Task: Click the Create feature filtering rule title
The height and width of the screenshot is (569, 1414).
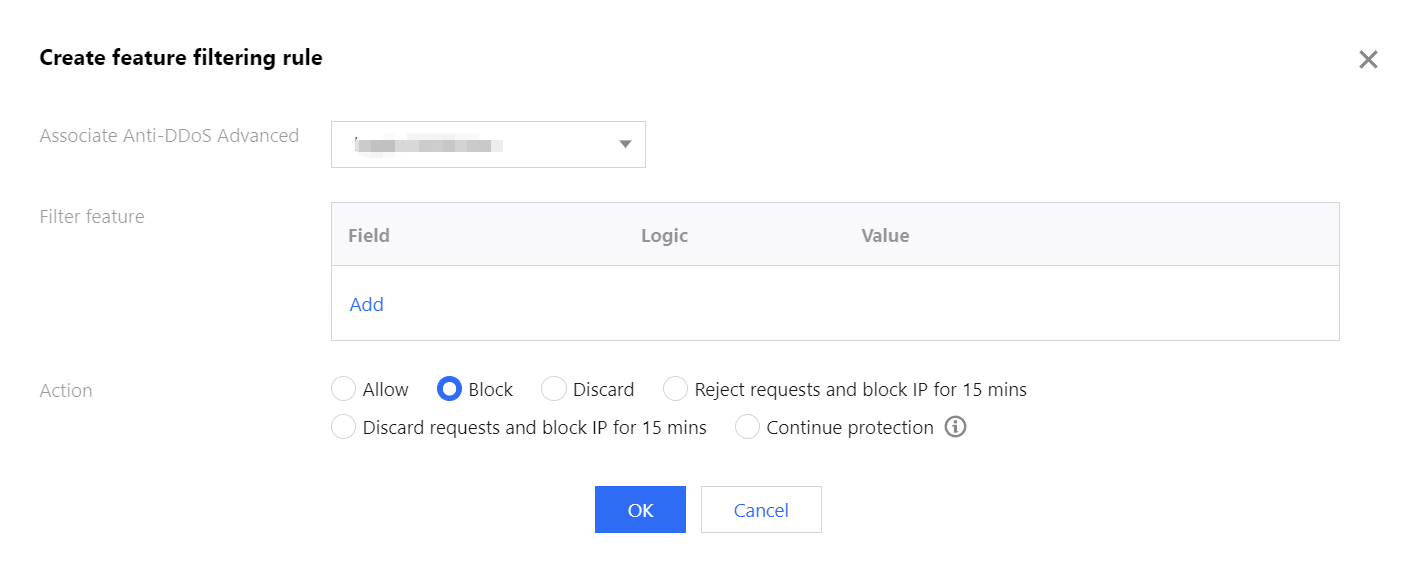Action: coord(181,58)
